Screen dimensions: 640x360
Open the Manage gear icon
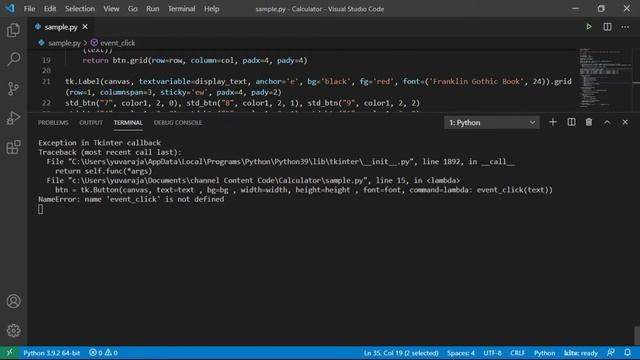click(13, 331)
